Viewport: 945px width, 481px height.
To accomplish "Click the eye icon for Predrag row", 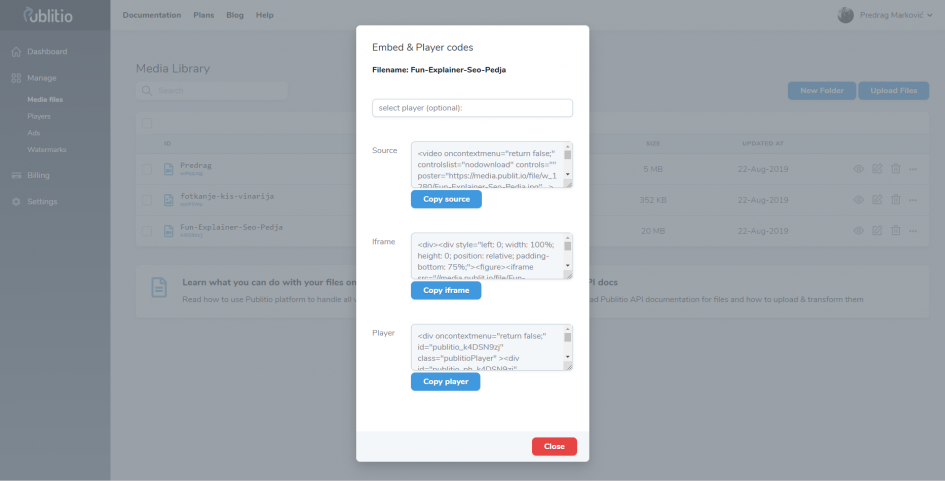I will coord(859,169).
